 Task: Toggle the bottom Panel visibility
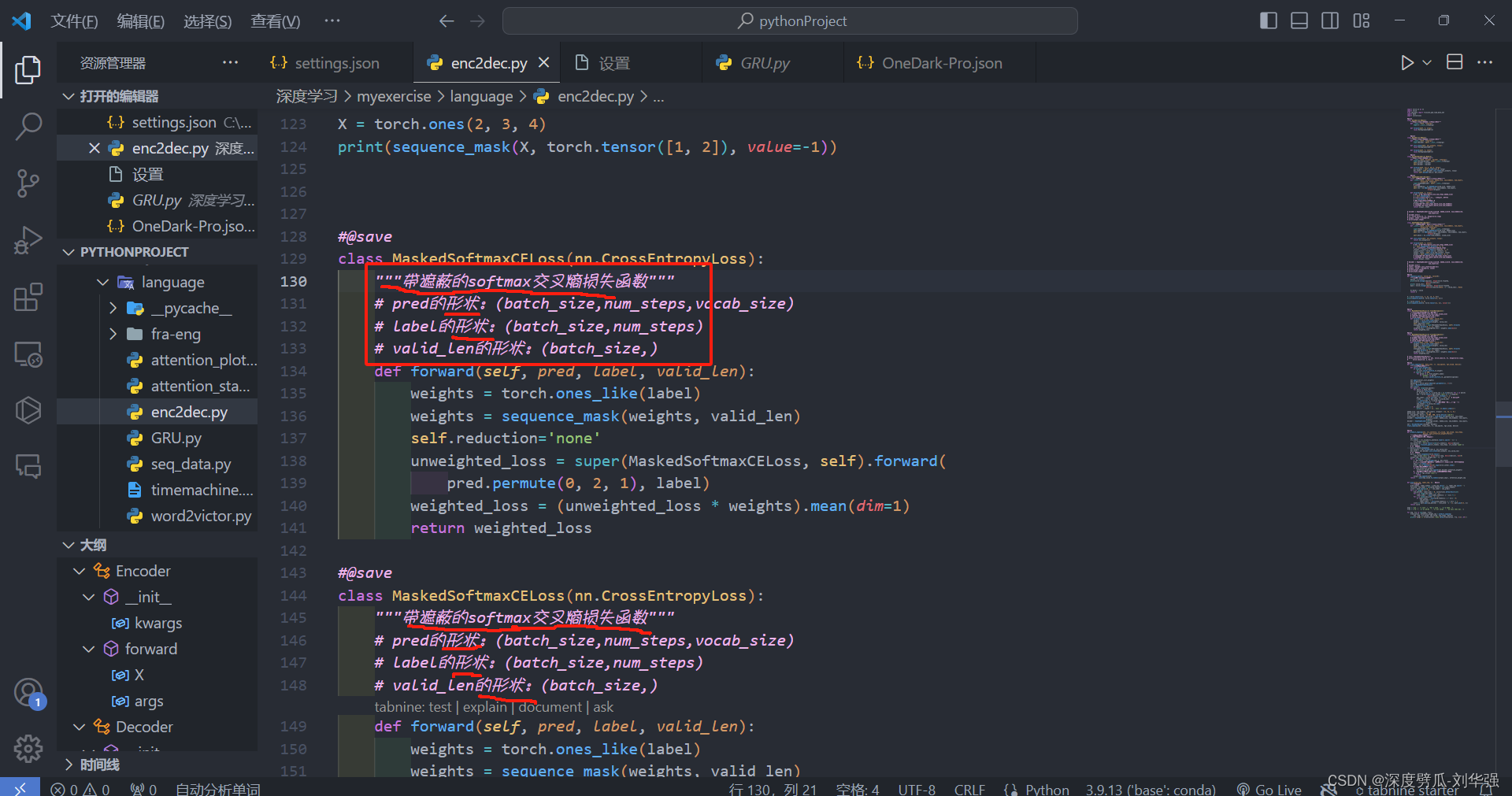(1299, 20)
